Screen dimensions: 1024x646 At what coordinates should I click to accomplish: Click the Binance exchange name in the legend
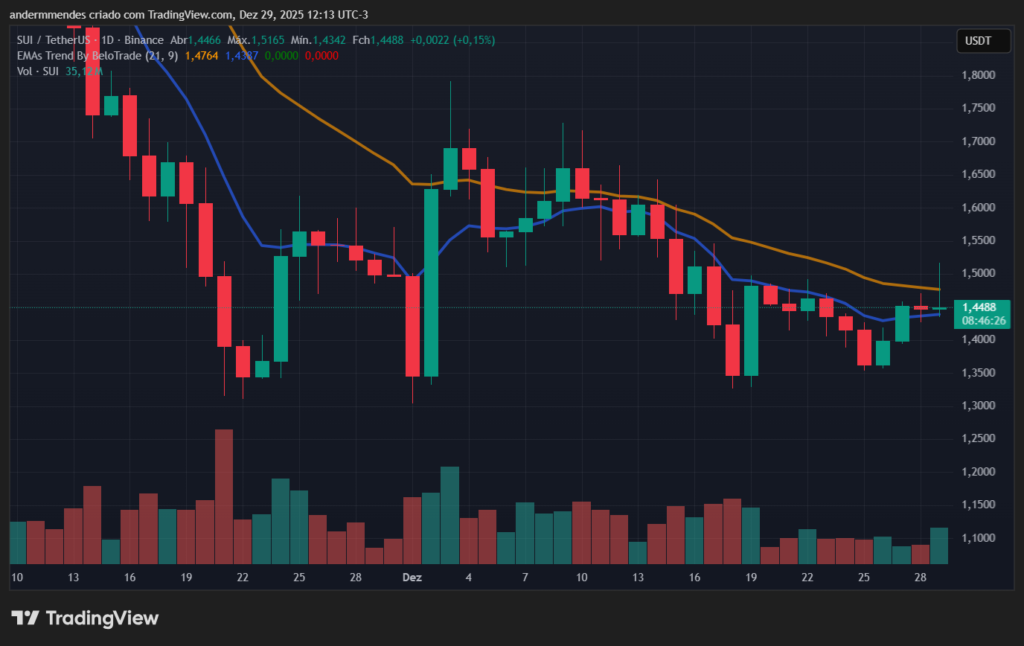click(143, 40)
